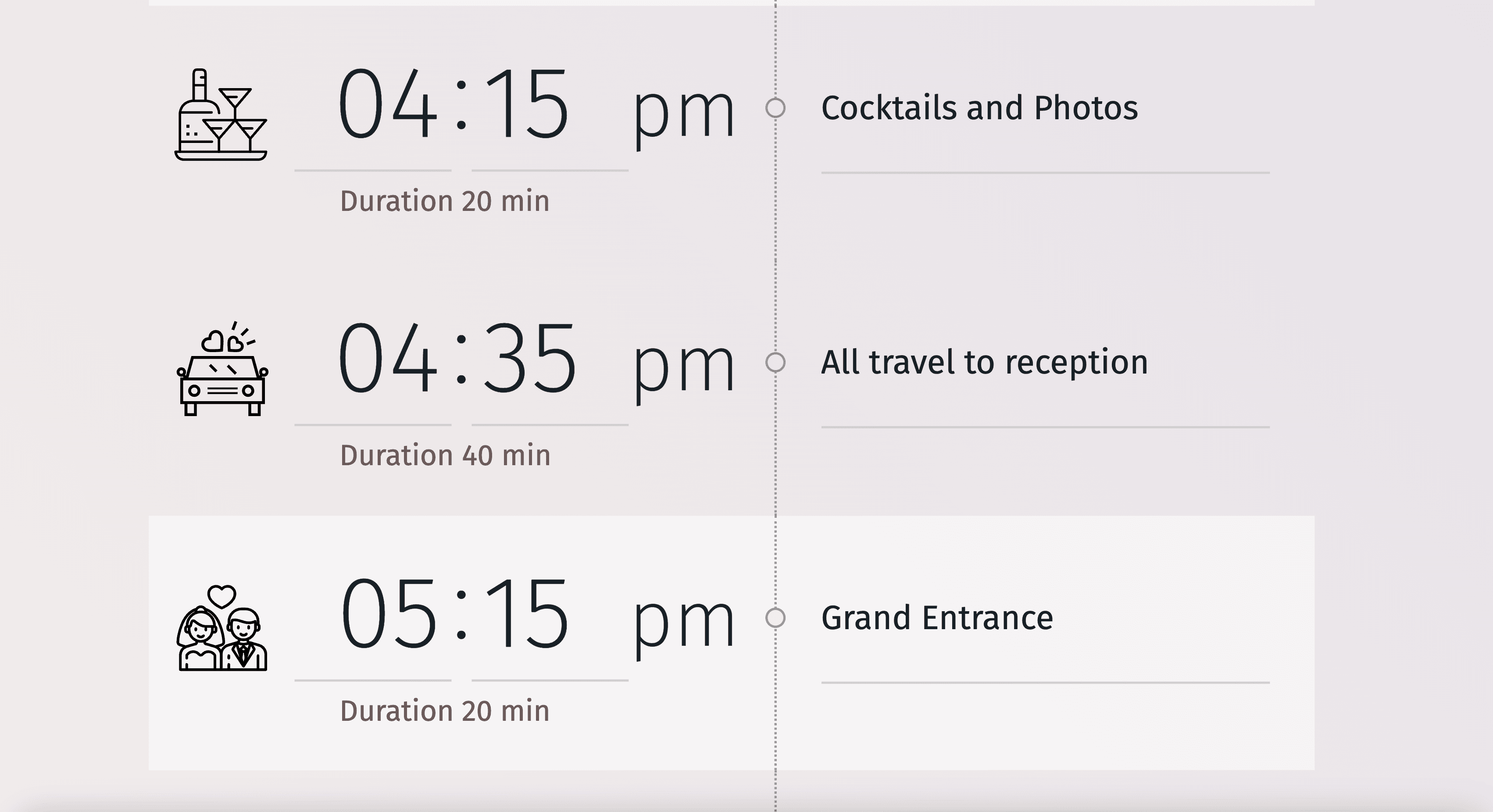Edit the hour field of the 04:35 event
The height and width of the screenshot is (812, 1493).
point(386,359)
